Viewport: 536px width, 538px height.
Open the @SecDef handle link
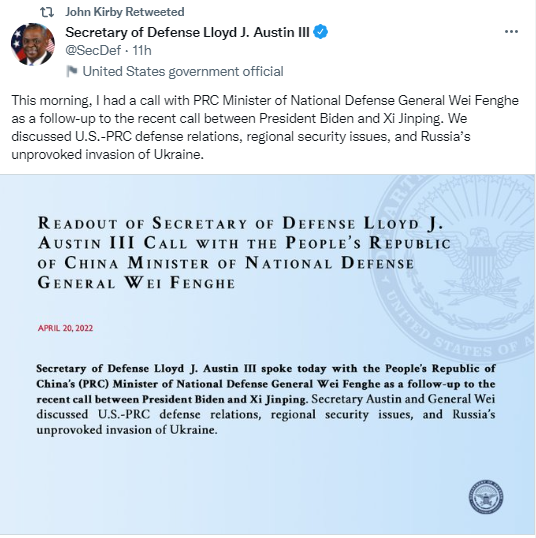[93, 50]
